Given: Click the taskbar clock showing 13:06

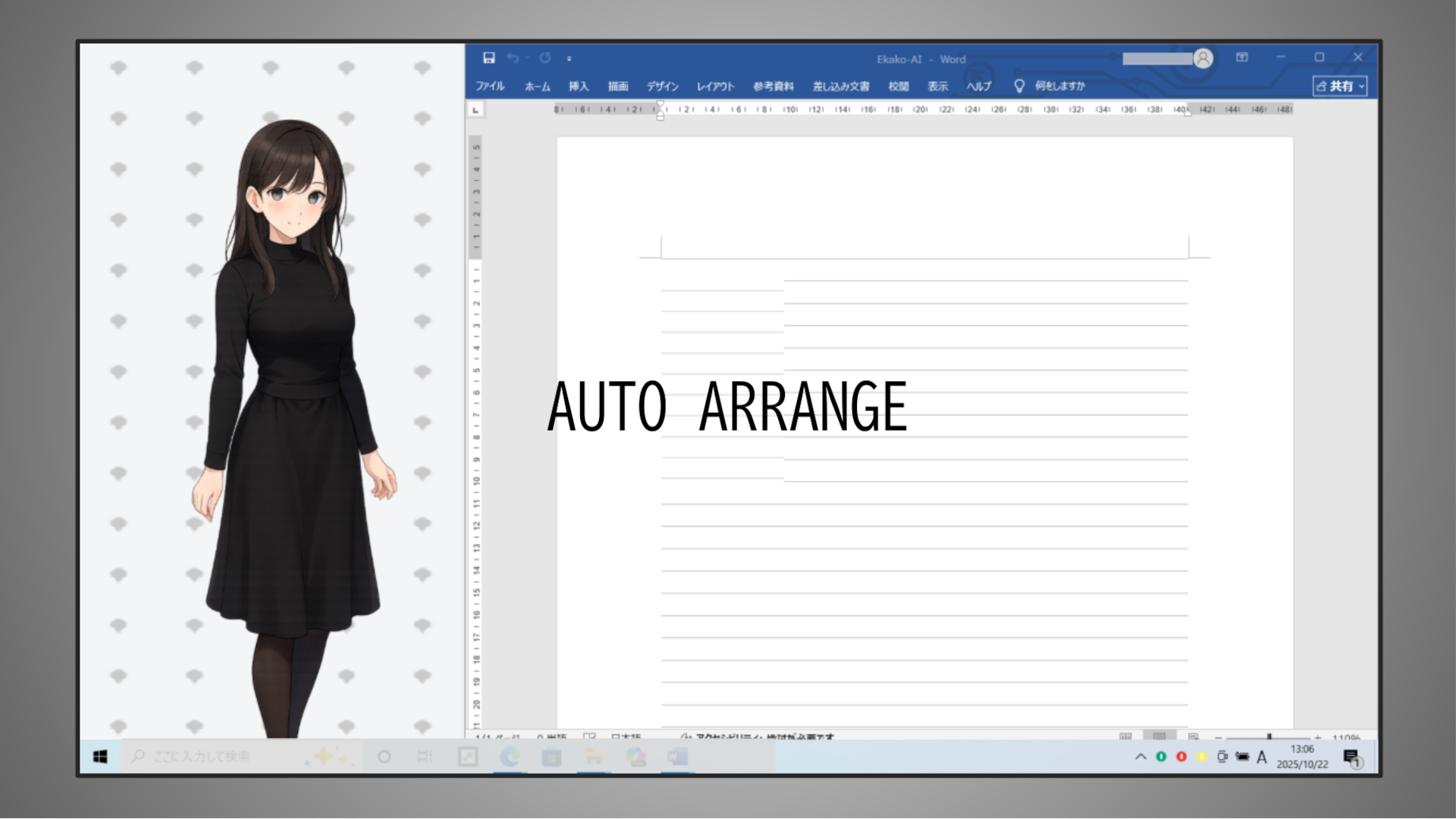Looking at the screenshot, I should click(x=1302, y=756).
